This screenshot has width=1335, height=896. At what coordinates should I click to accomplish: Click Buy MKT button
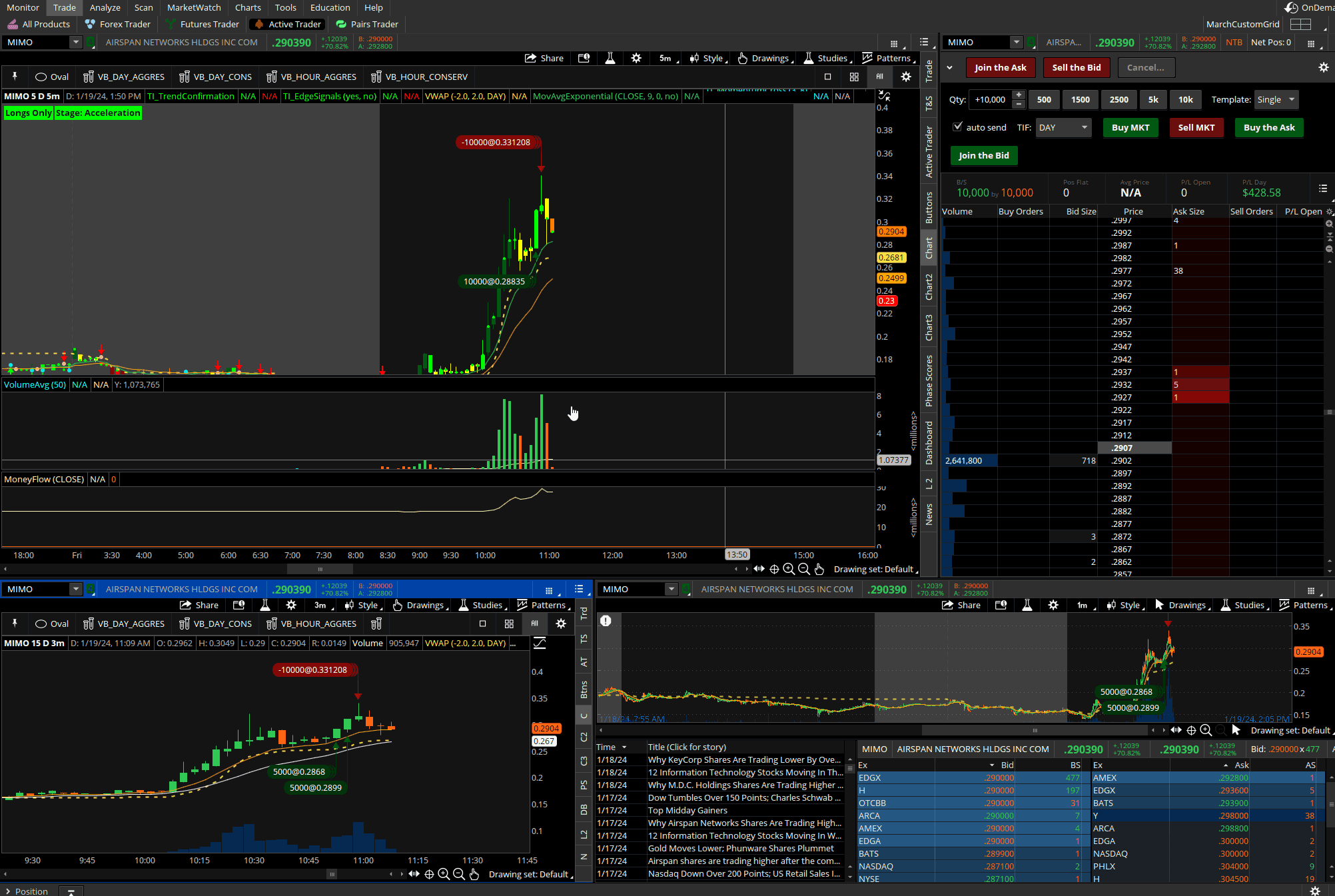[x=1130, y=127]
